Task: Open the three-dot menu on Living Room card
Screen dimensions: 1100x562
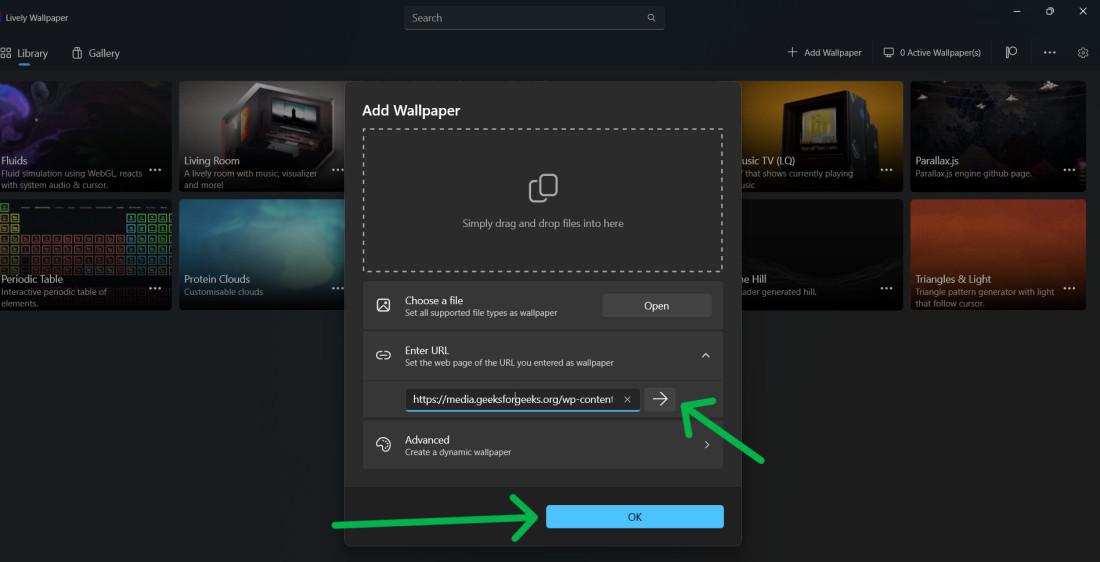Action: tap(337, 170)
